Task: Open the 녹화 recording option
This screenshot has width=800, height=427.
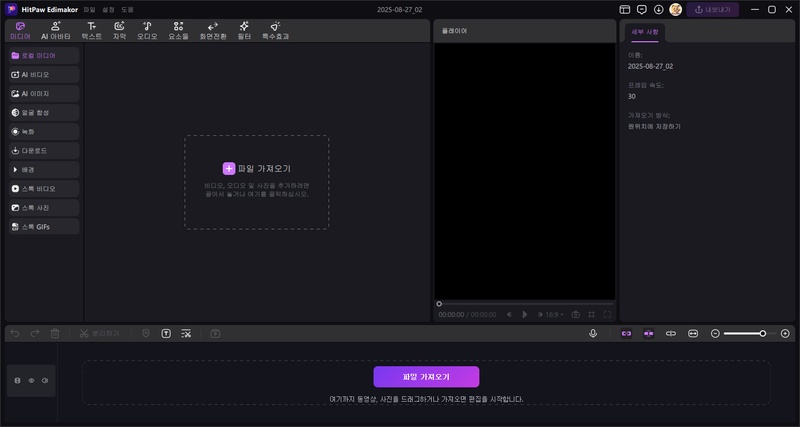Action: tap(44, 132)
